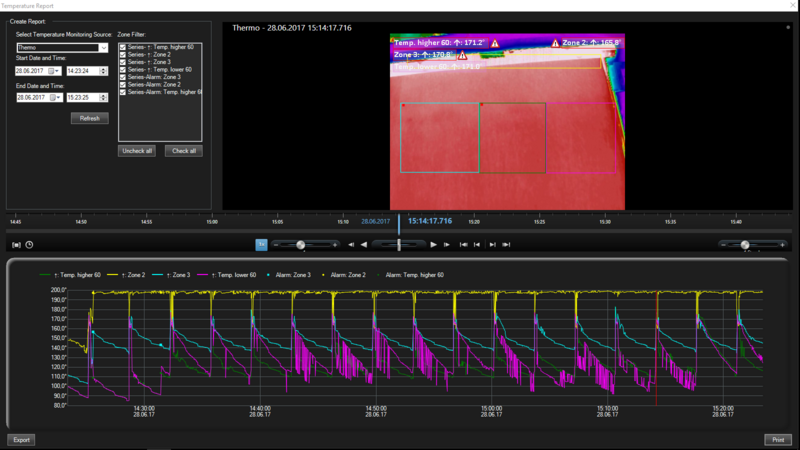Click the timeline zoom slider handle
The width and height of the screenshot is (800, 450).
click(x=745, y=245)
